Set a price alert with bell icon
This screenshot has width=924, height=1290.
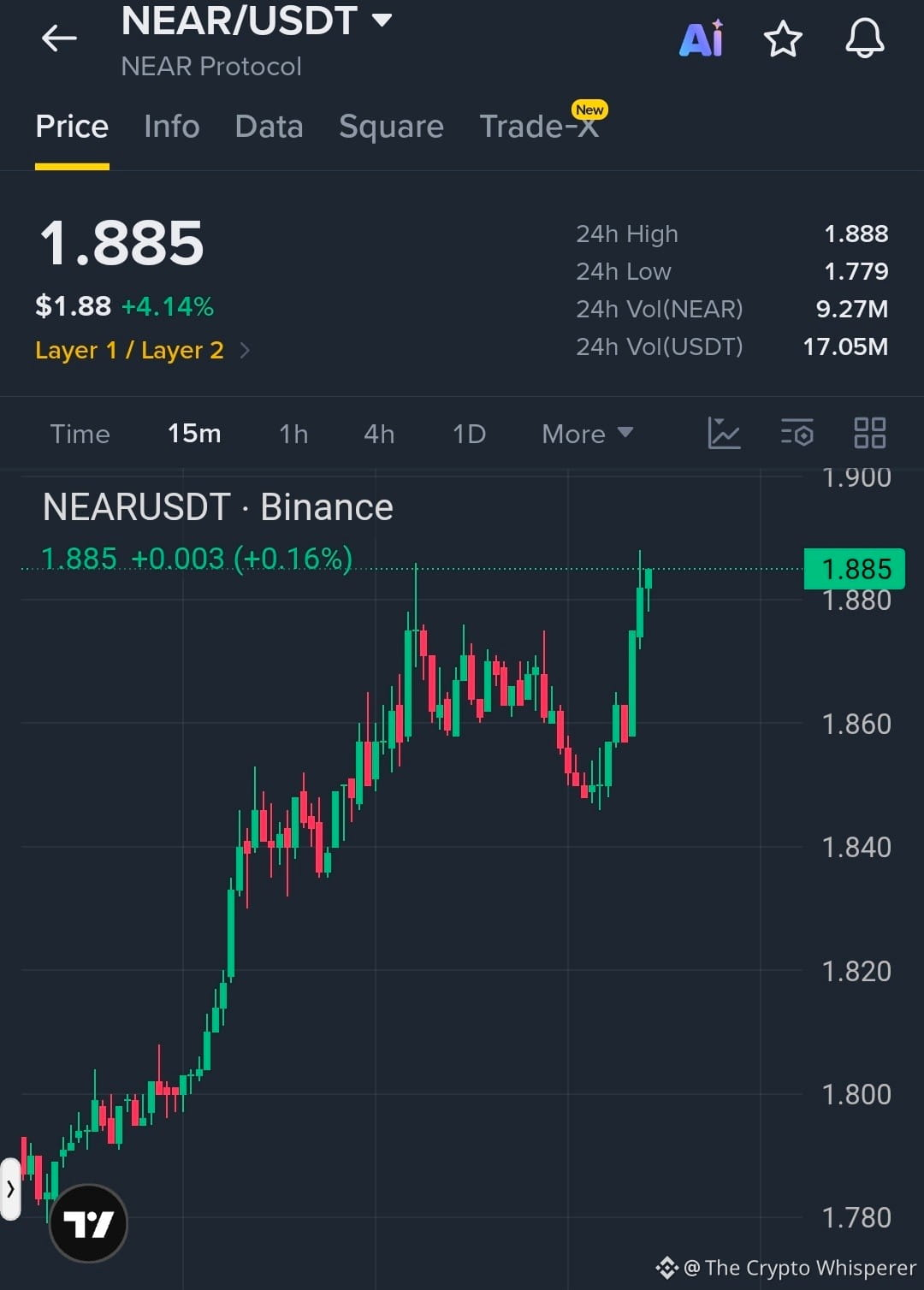pos(865,38)
